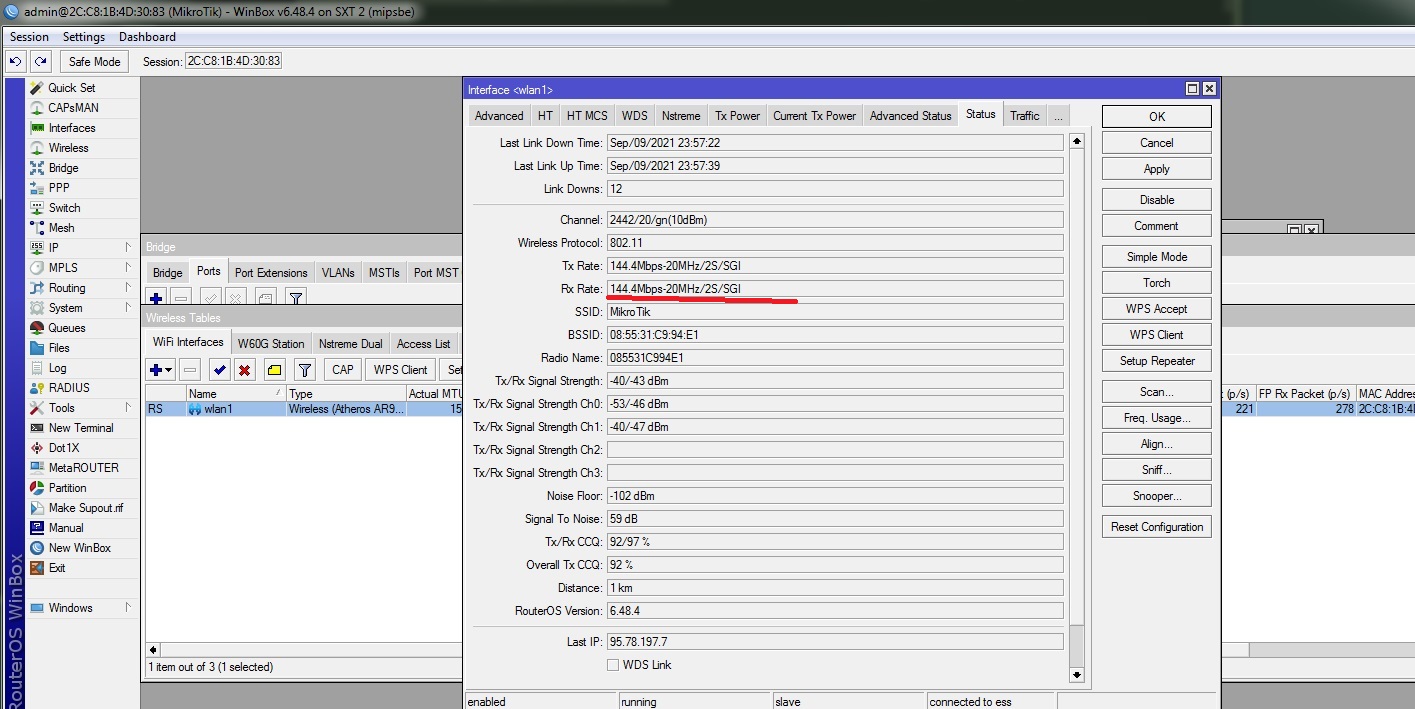The height and width of the screenshot is (709, 1415).
Task: Open Log sidebar entry
Action: pos(57,368)
